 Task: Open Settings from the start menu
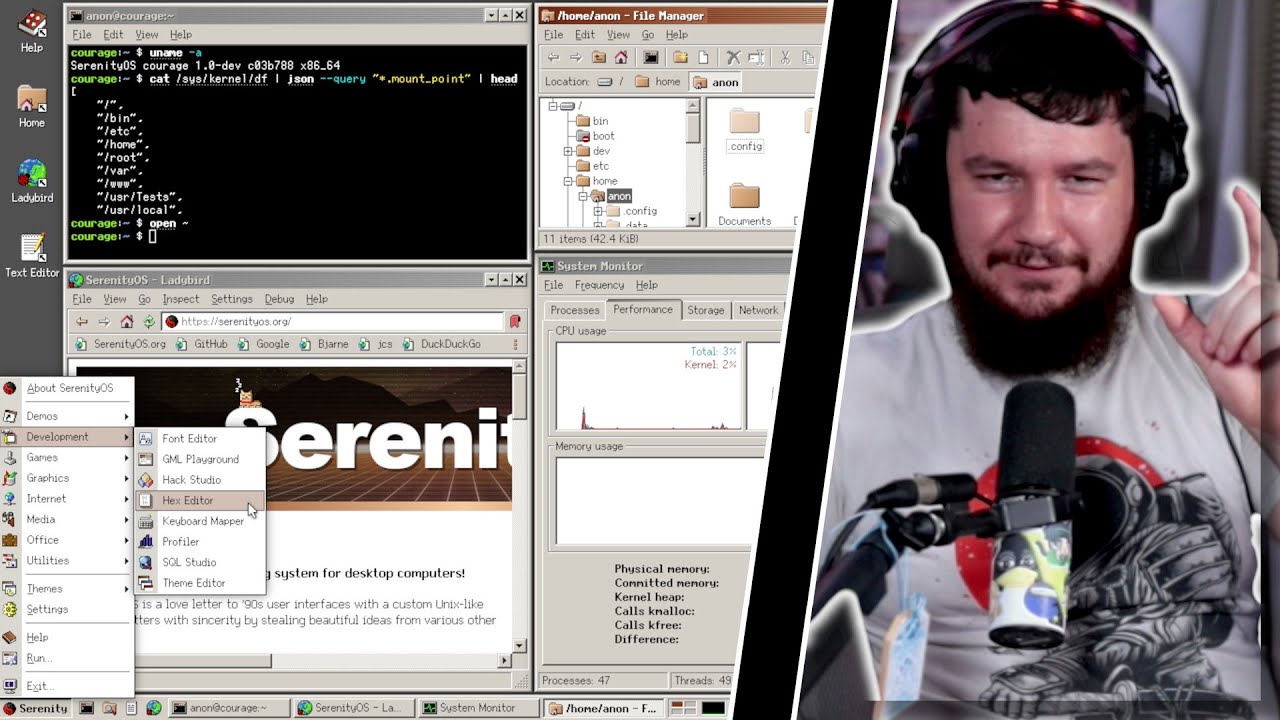(67, 609)
